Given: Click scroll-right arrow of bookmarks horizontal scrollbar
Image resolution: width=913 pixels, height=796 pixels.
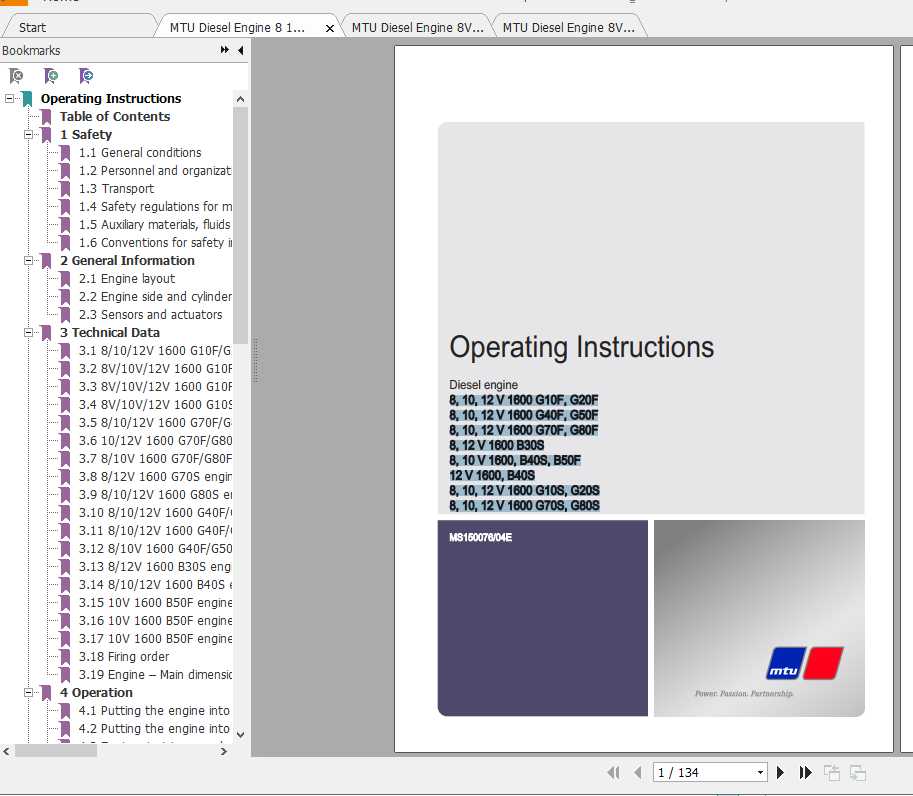Looking at the screenshot, I should coord(224,751).
